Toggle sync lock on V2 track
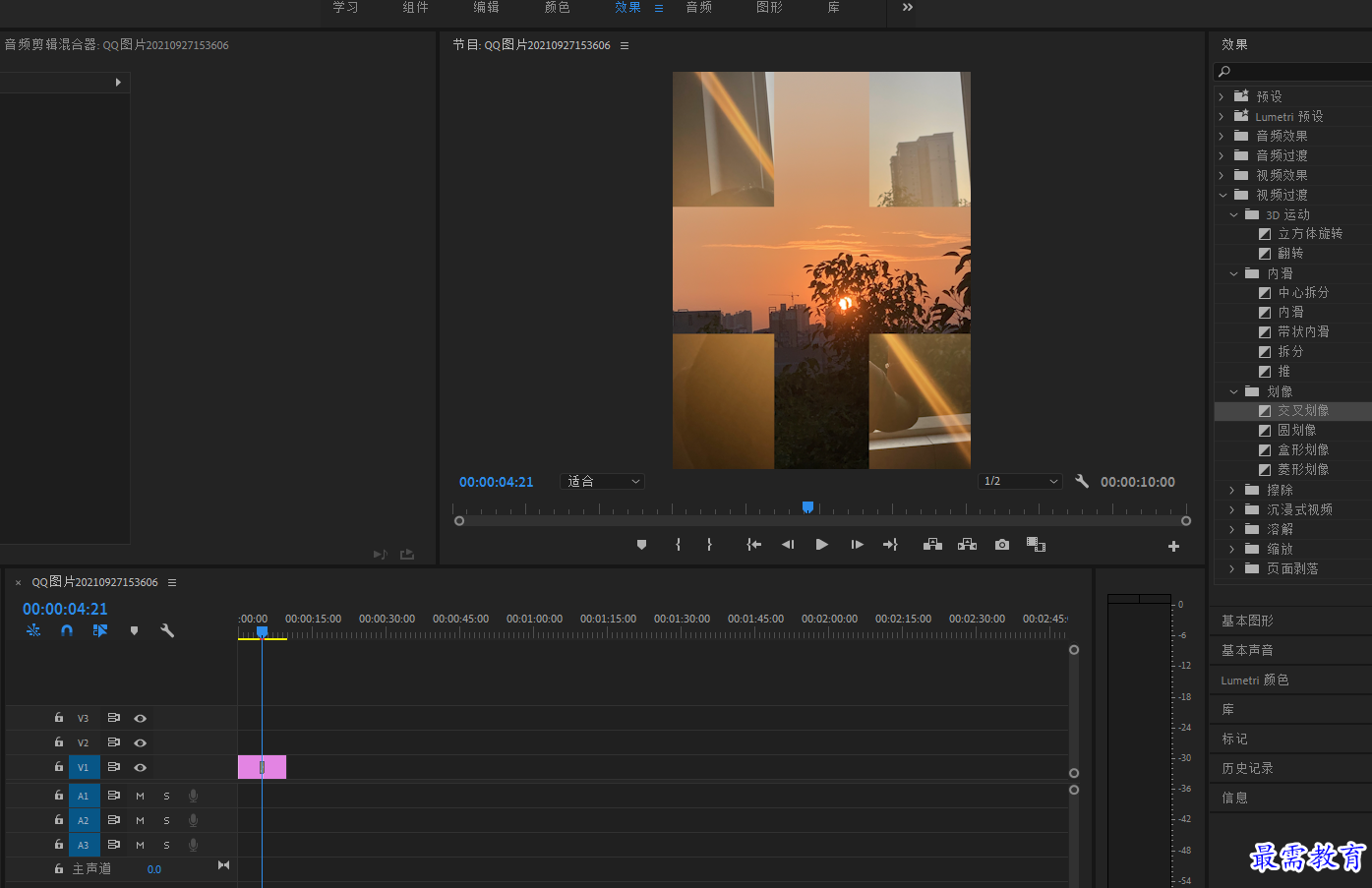Viewport: 1372px width, 888px height. coord(114,742)
